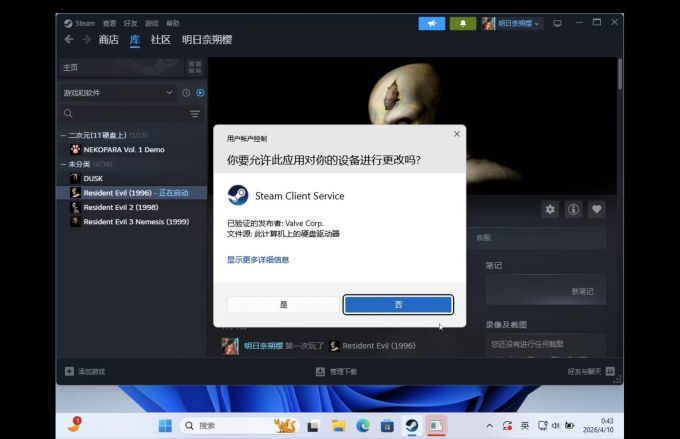Image resolution: width=680 pixels, height=439 pixels.
Task: Click the Steam announcements megaphone button
Action: [x=432, y=23]
